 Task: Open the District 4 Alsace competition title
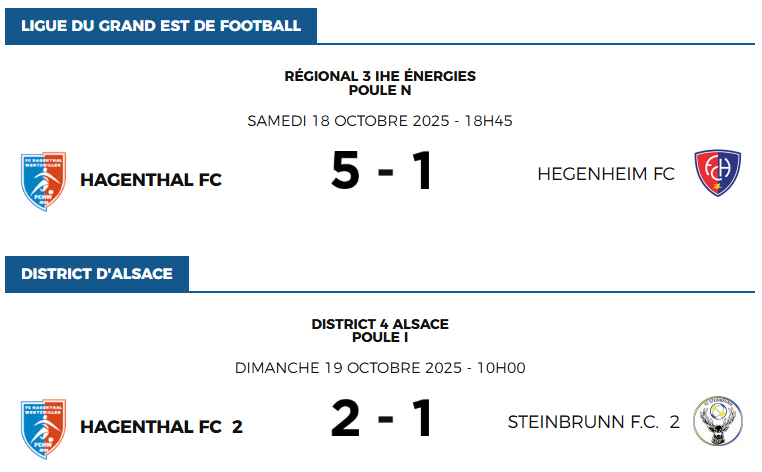click(x=380, y=324)
